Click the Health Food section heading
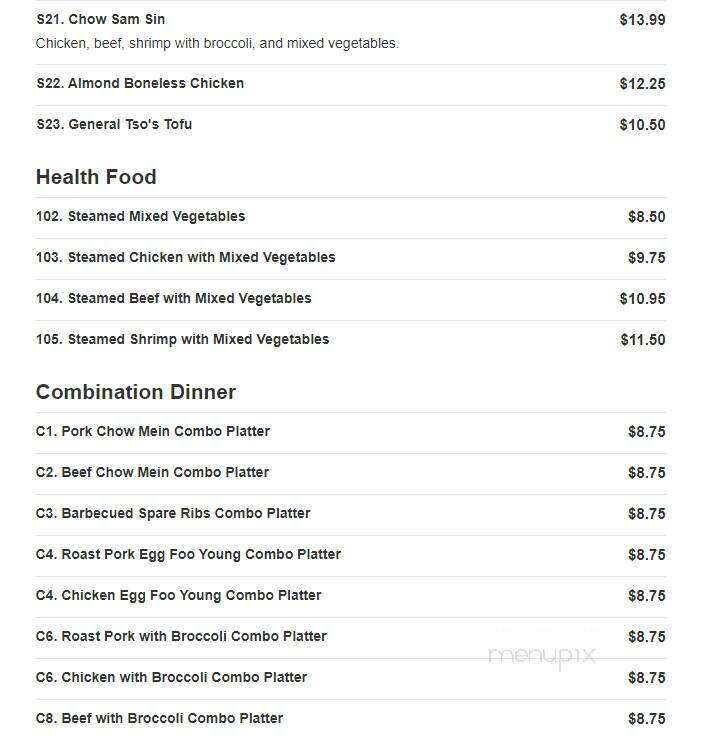 [x=96, y=177]
